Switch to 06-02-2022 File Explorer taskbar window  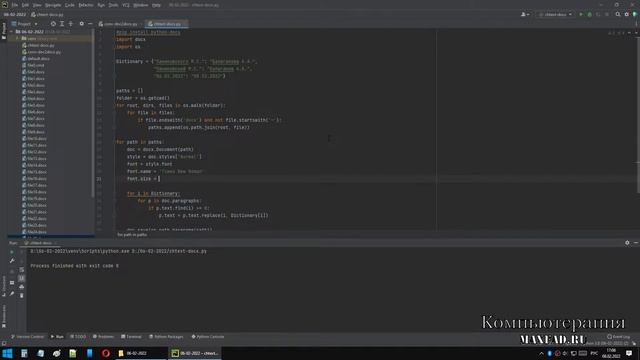pyautogui.click(x=140, y=353)
